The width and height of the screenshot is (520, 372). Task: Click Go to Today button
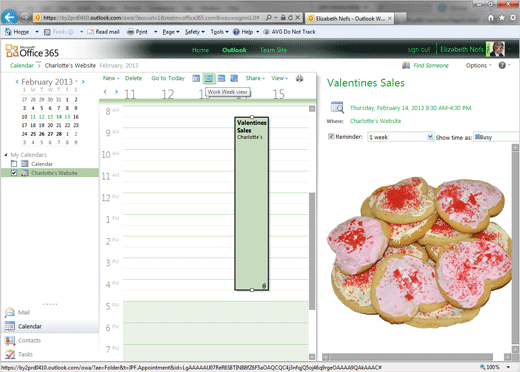(x=168, y=78)
